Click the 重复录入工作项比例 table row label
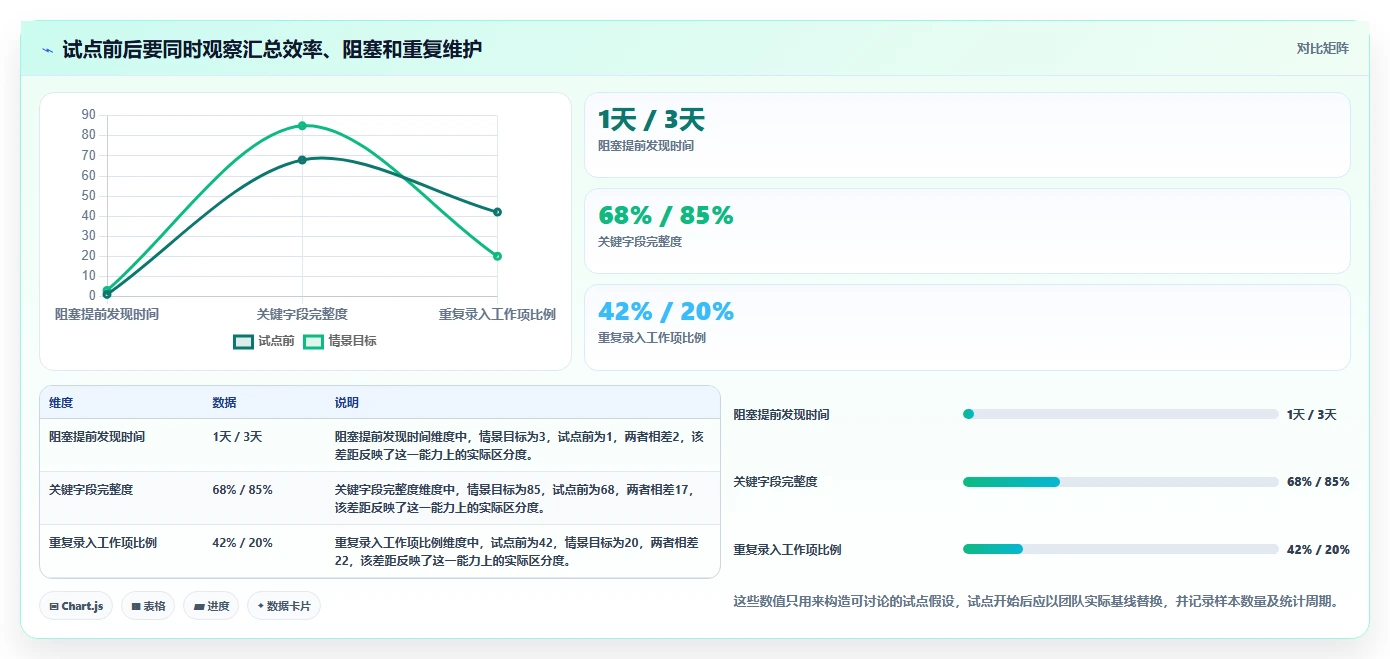 click(103, 543)
